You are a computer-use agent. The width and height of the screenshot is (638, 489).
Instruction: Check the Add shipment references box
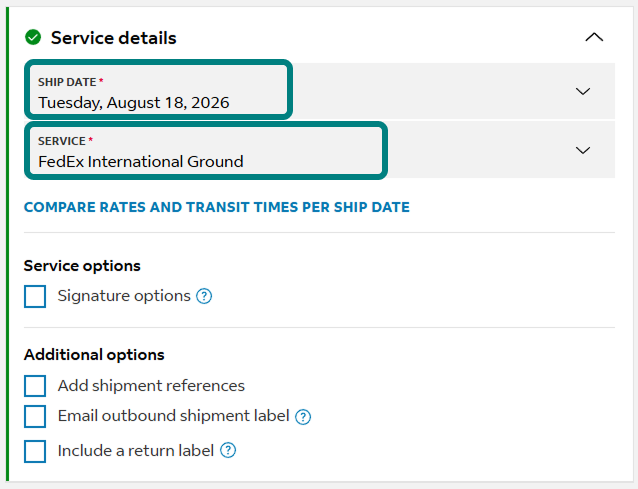pos(35,386)
